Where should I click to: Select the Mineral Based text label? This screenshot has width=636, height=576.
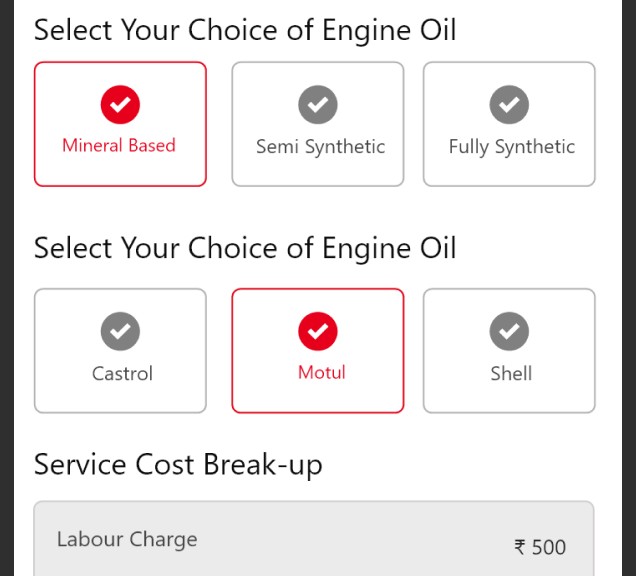[x=119, y=145]
